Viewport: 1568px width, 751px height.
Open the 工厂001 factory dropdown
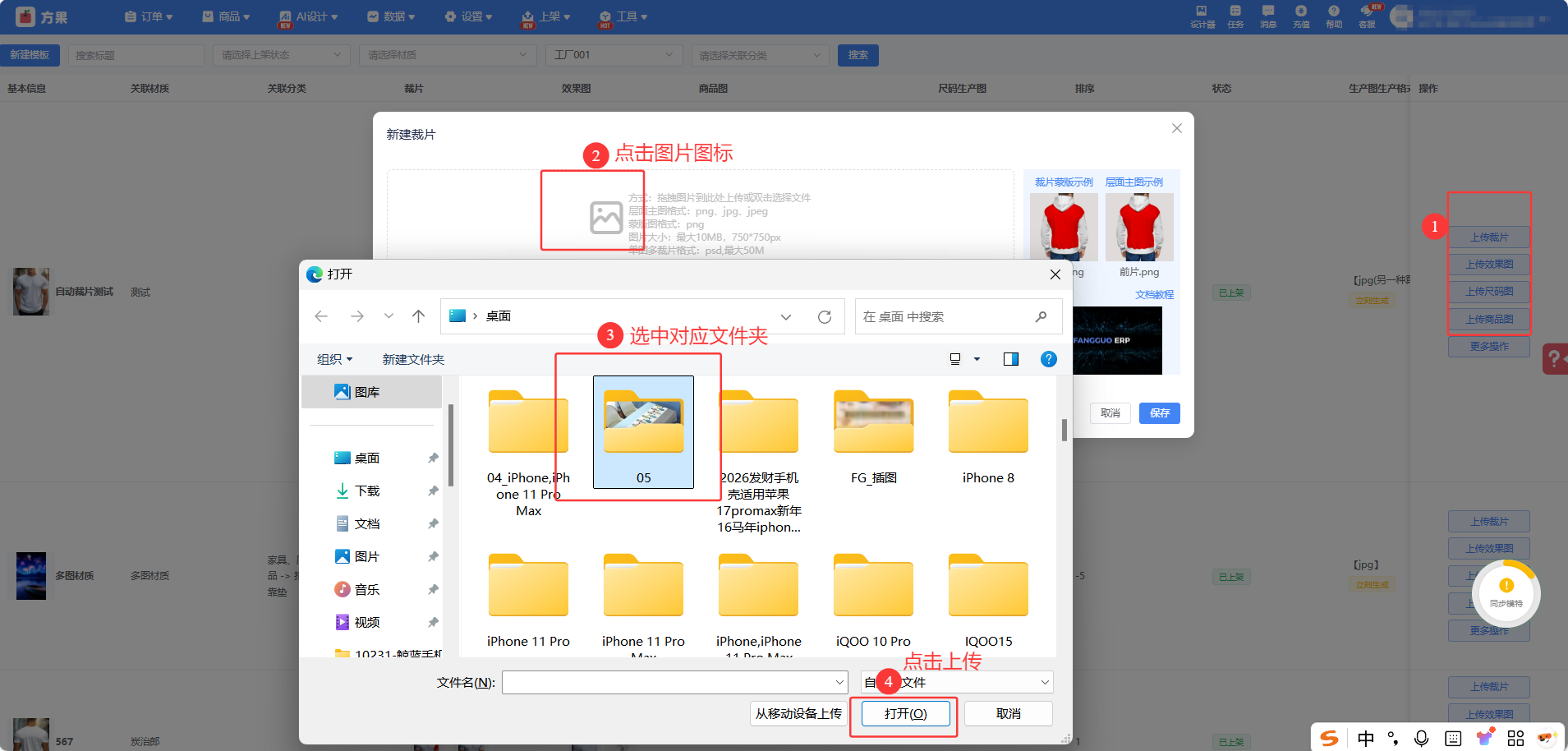[614, 55]
